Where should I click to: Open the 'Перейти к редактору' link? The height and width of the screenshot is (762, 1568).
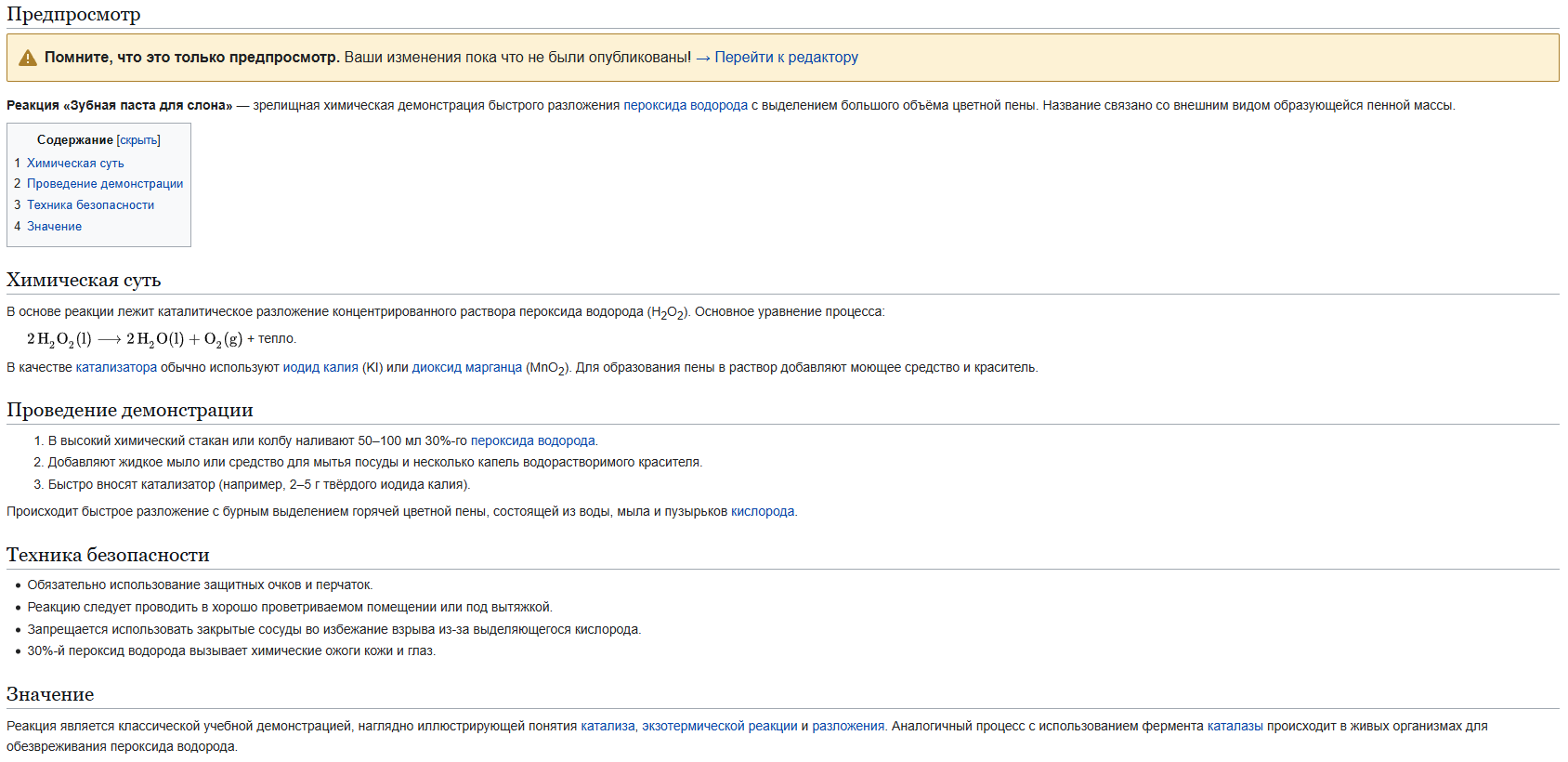tap(786, 58)
